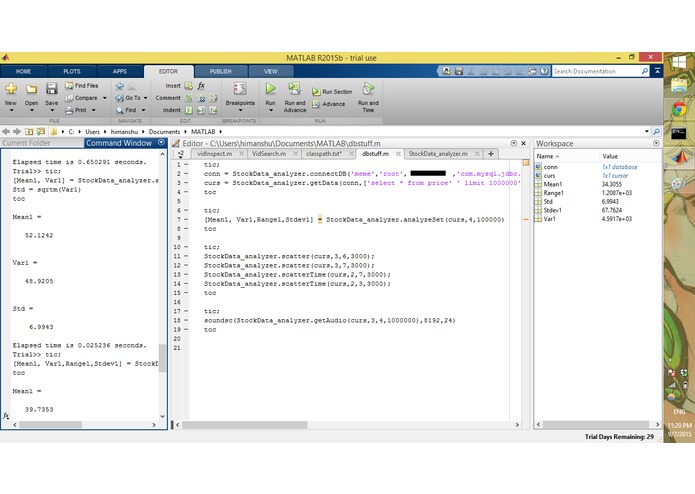Apply smart indent icon
Image resolution: width=695 pixels, height=494 pixels.
(x=189, y=110)
